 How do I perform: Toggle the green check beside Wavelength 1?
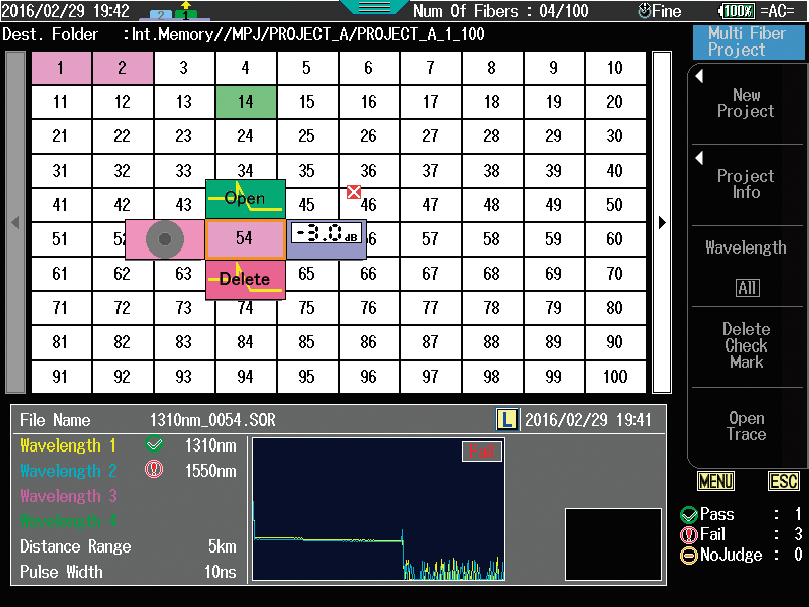click(x=154, y=445)
